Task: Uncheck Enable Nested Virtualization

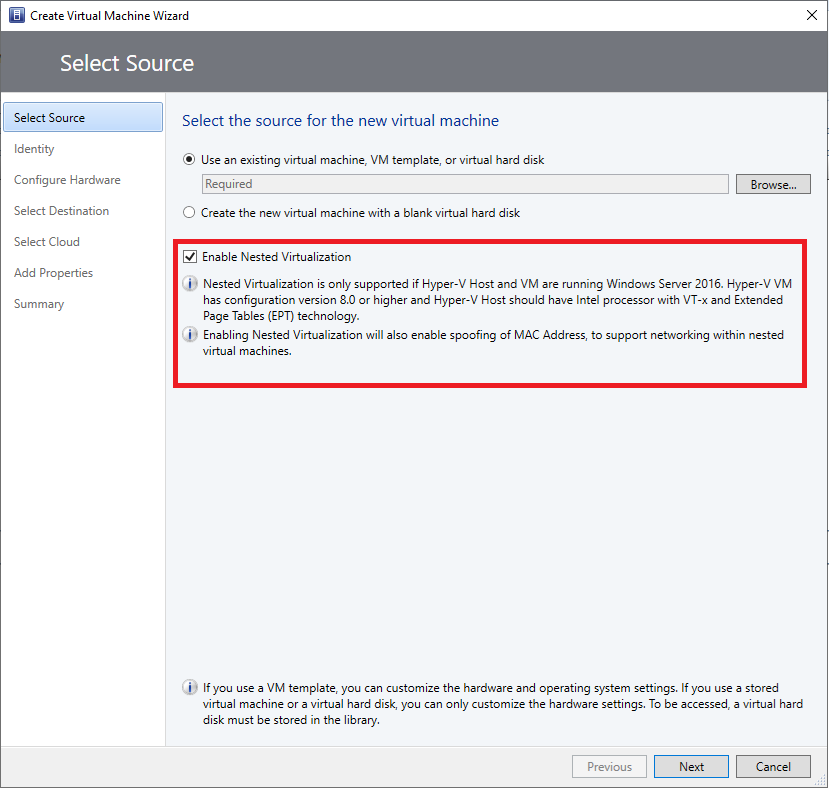Action: click(x=190, y=256)
